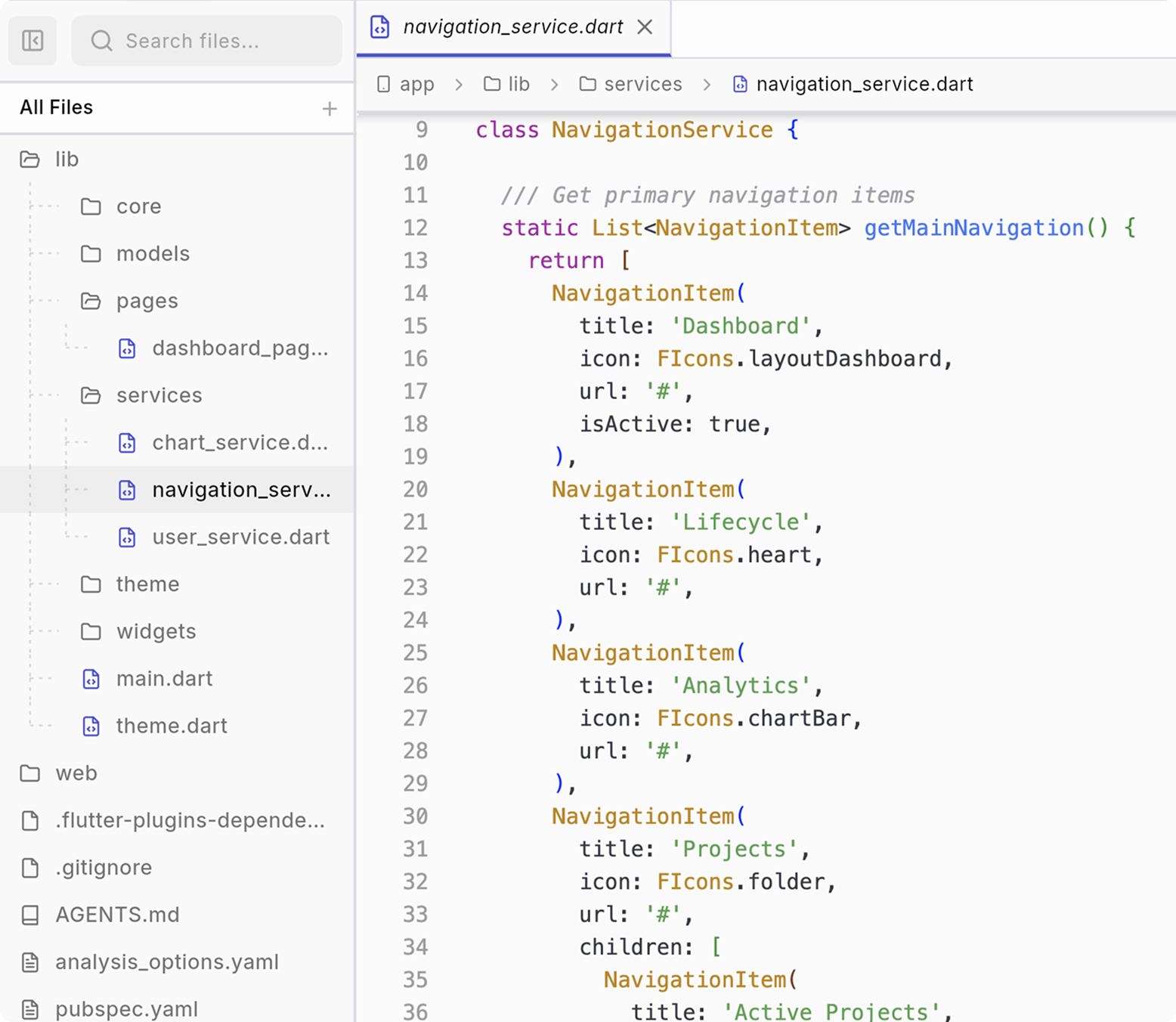
Task: Select navigation_serv... file in tree
Action: tap(177, 490)
